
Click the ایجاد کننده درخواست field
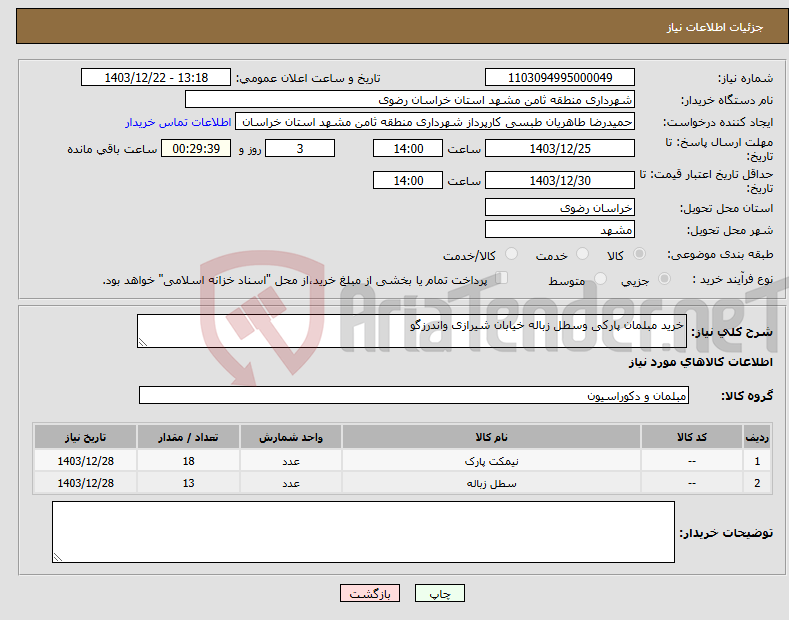(x=435, y=122)
